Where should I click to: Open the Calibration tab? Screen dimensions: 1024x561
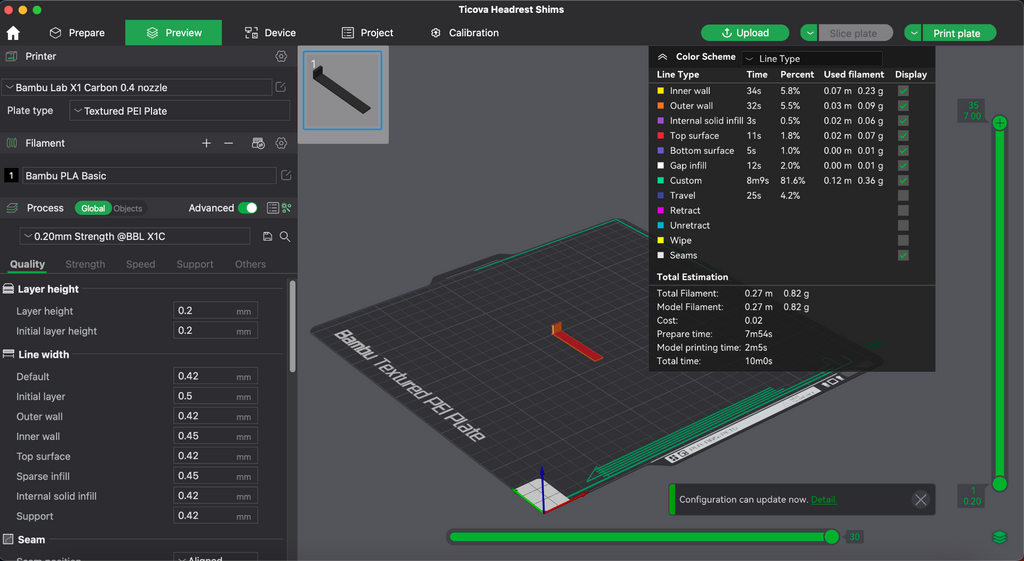click(464, 33)
